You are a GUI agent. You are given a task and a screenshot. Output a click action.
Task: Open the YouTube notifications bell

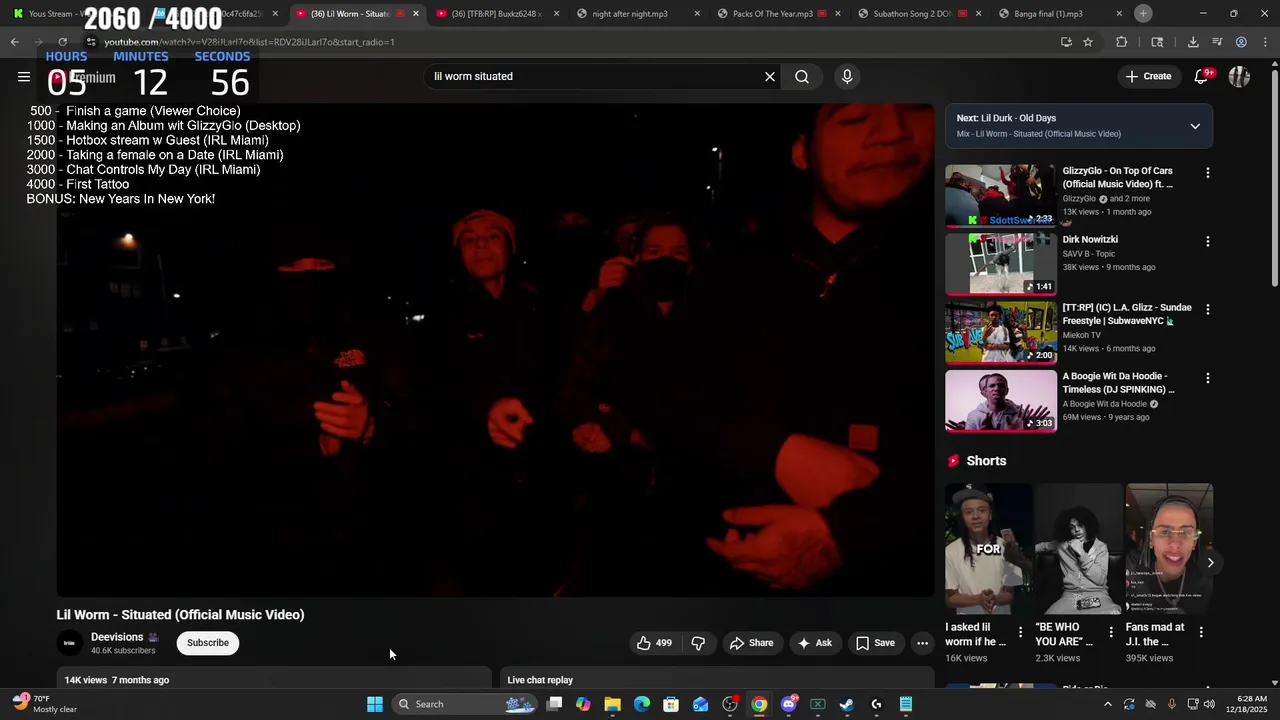[1202, 76]
